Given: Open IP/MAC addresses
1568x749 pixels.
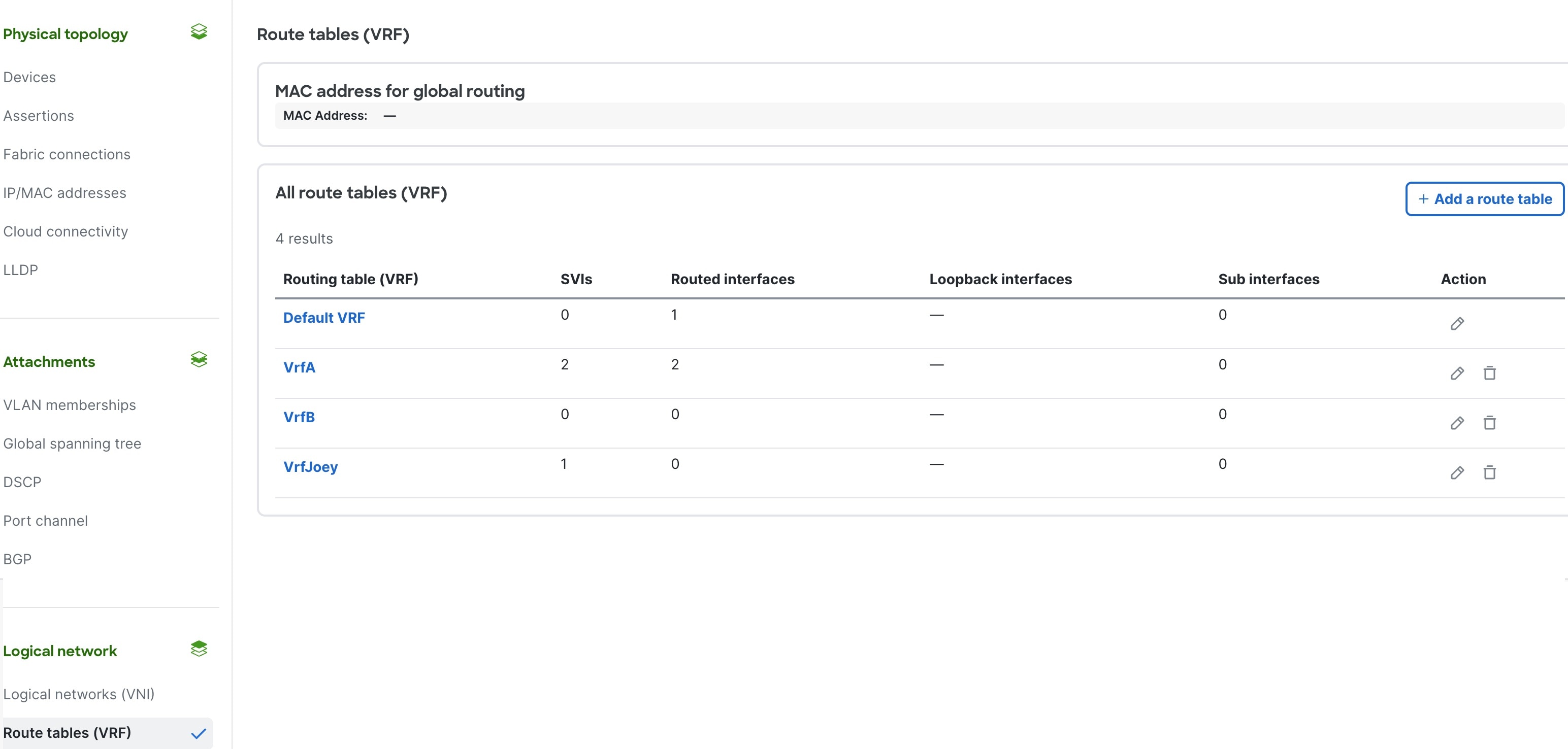Looking at the screenshot, I should [64, 193].
